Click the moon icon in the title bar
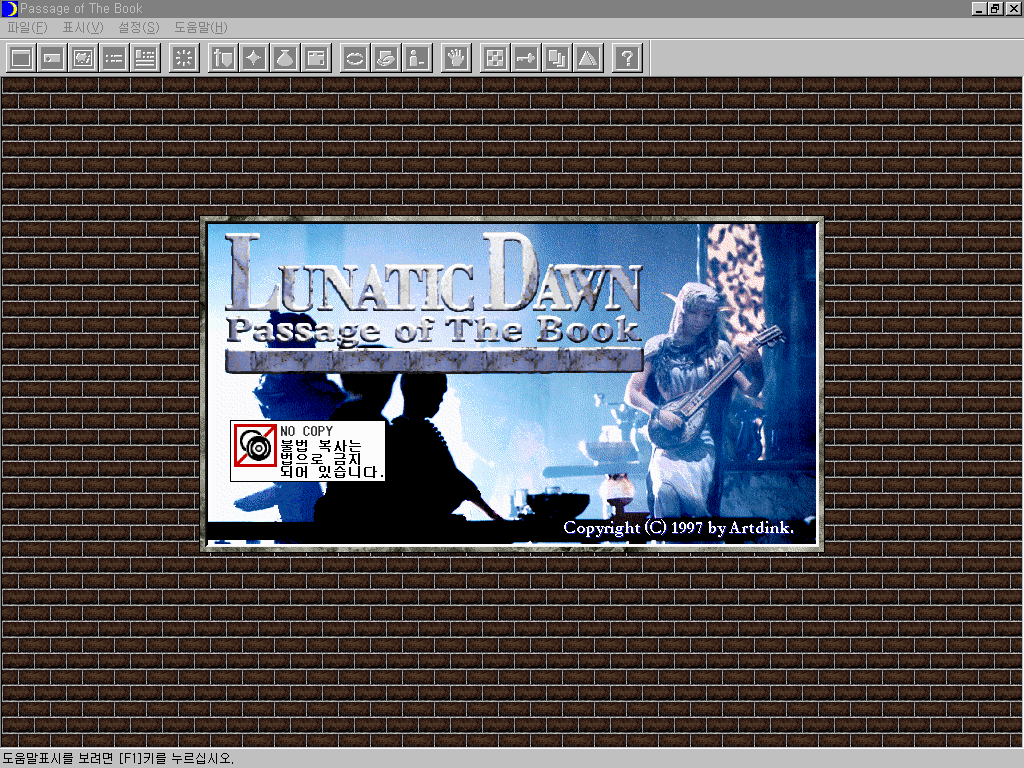 pyautogui.click(x=9, y=8)
